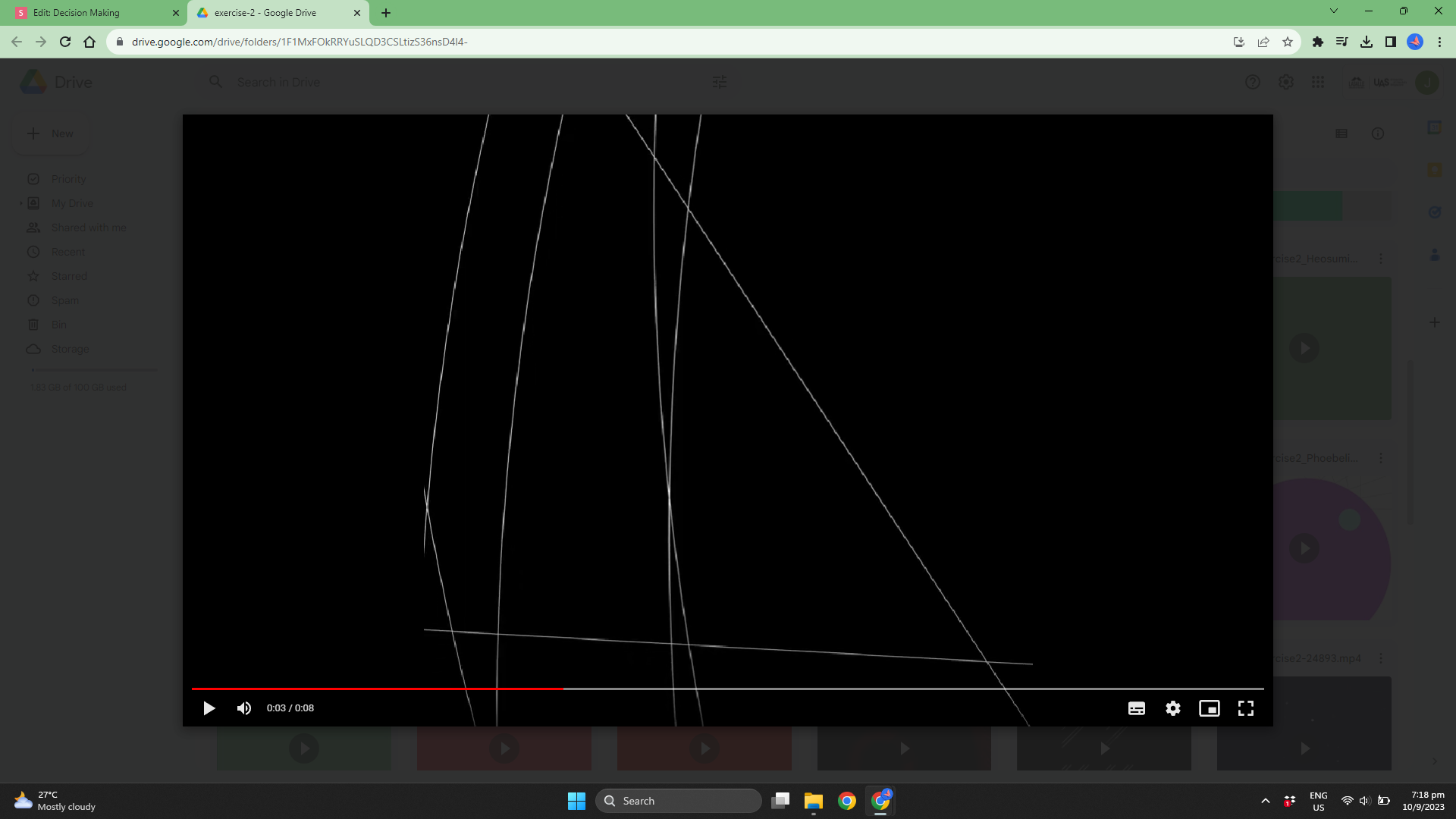Open Windows Start menu
This screenshot has width=1456, height=819.
tap(576, 801)
